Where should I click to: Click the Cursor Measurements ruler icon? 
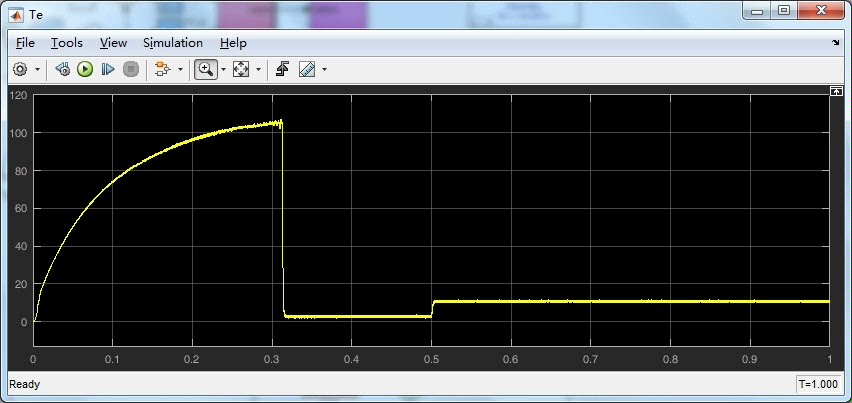pyautogui.click(x=307, y=70)
